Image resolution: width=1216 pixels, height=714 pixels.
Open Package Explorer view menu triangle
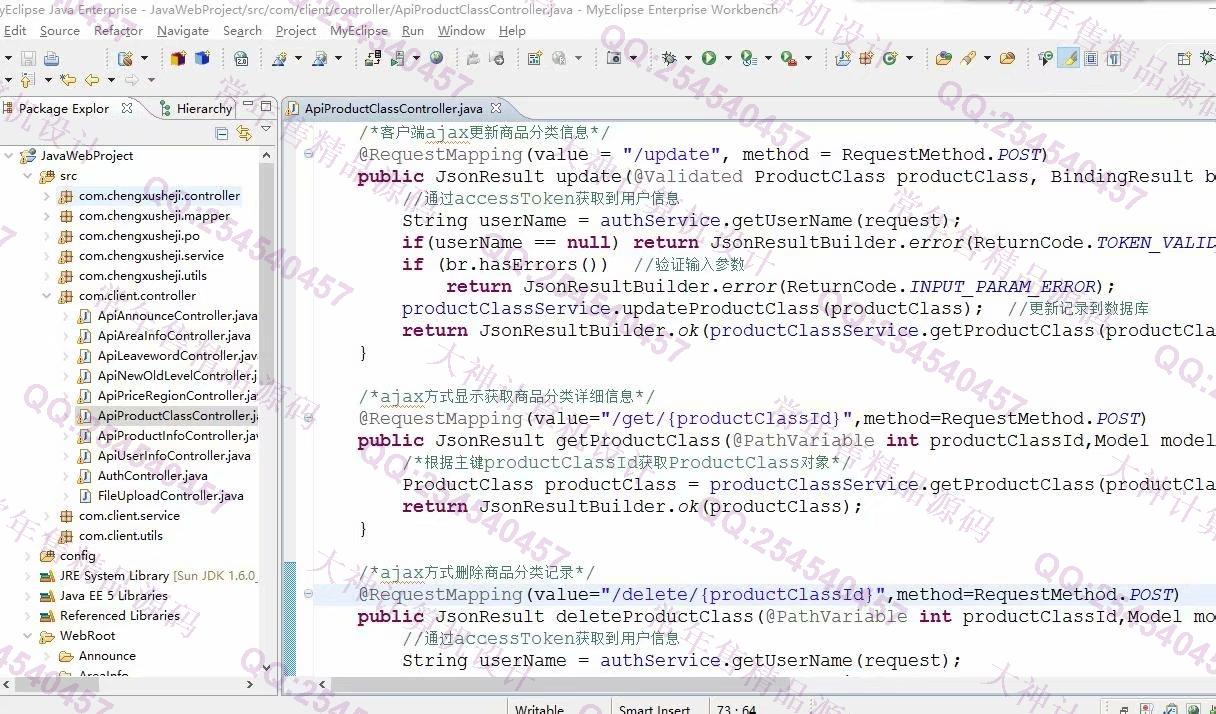tap(265, 130)
